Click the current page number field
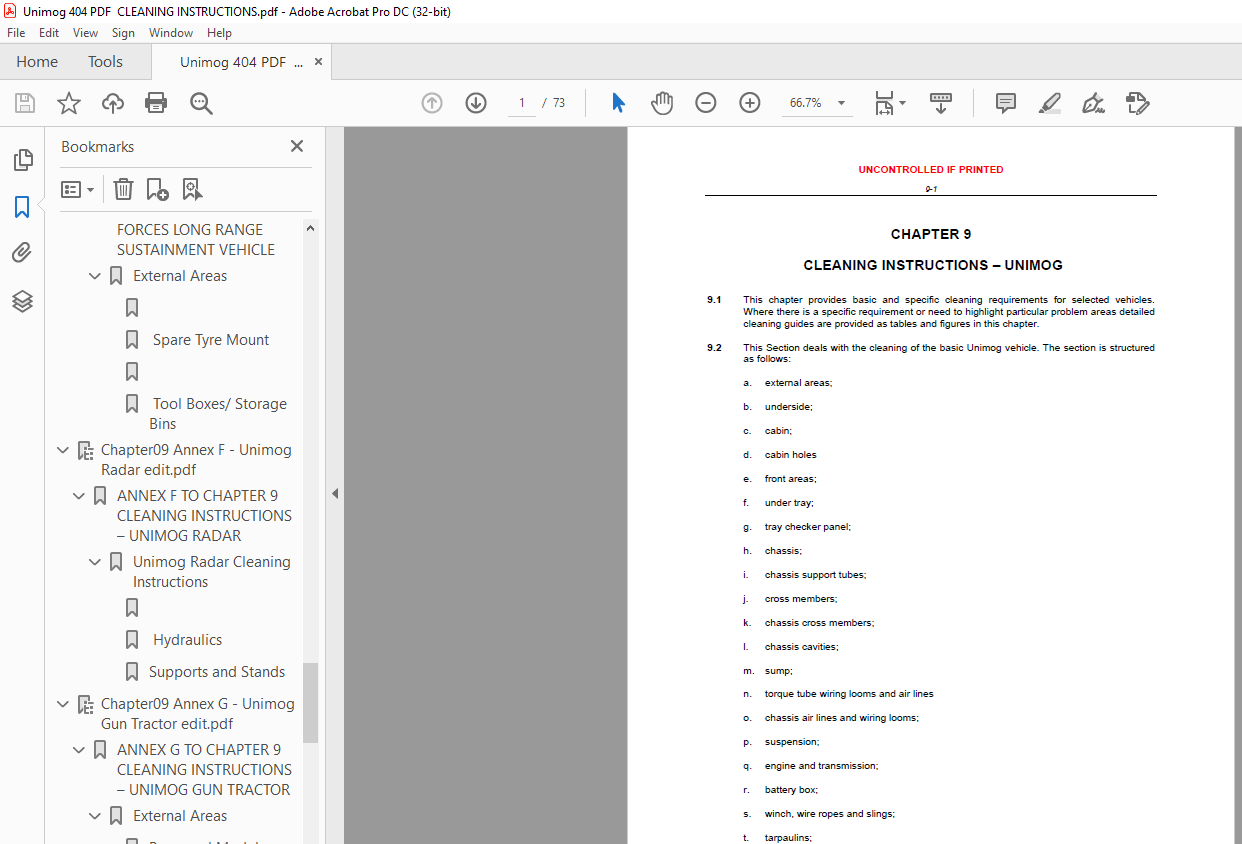Viewport: 1242px width, 844px height. tap(522, 103)
